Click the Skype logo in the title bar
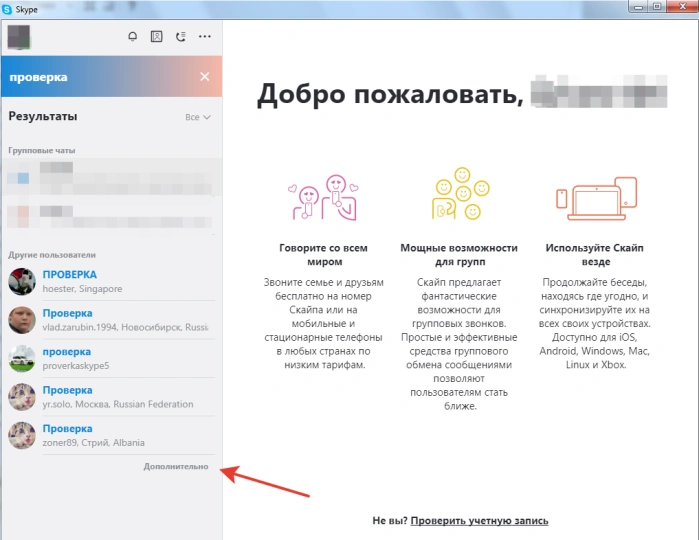Viewport: 699px width, 540px height. pyautogui.click(x=7, y=9)
